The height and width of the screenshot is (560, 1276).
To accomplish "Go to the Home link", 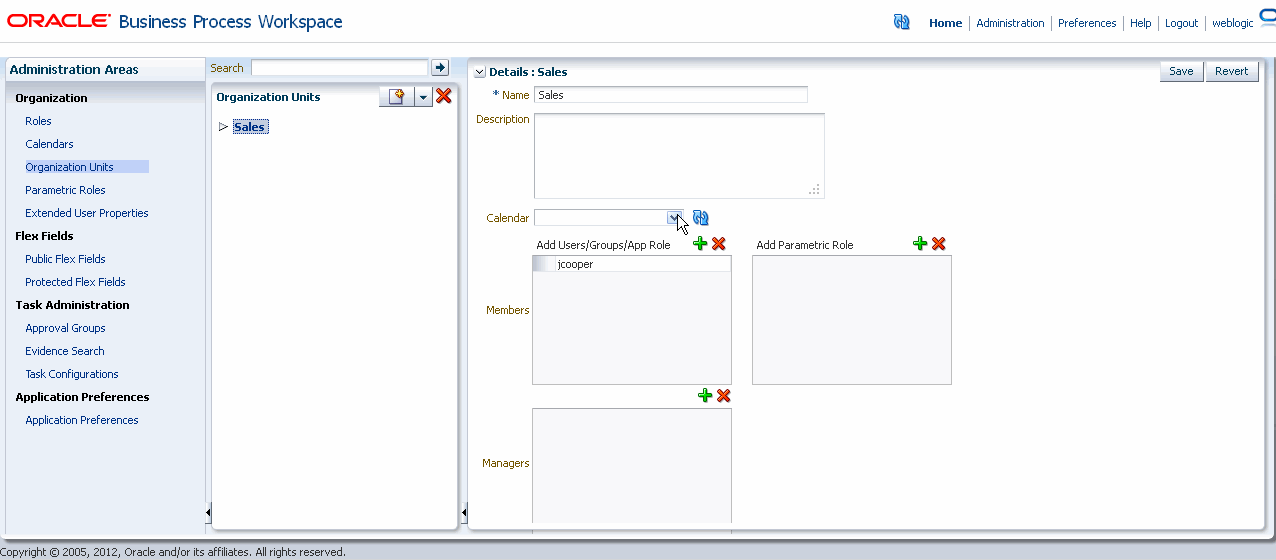I will [x=945, y=23].
